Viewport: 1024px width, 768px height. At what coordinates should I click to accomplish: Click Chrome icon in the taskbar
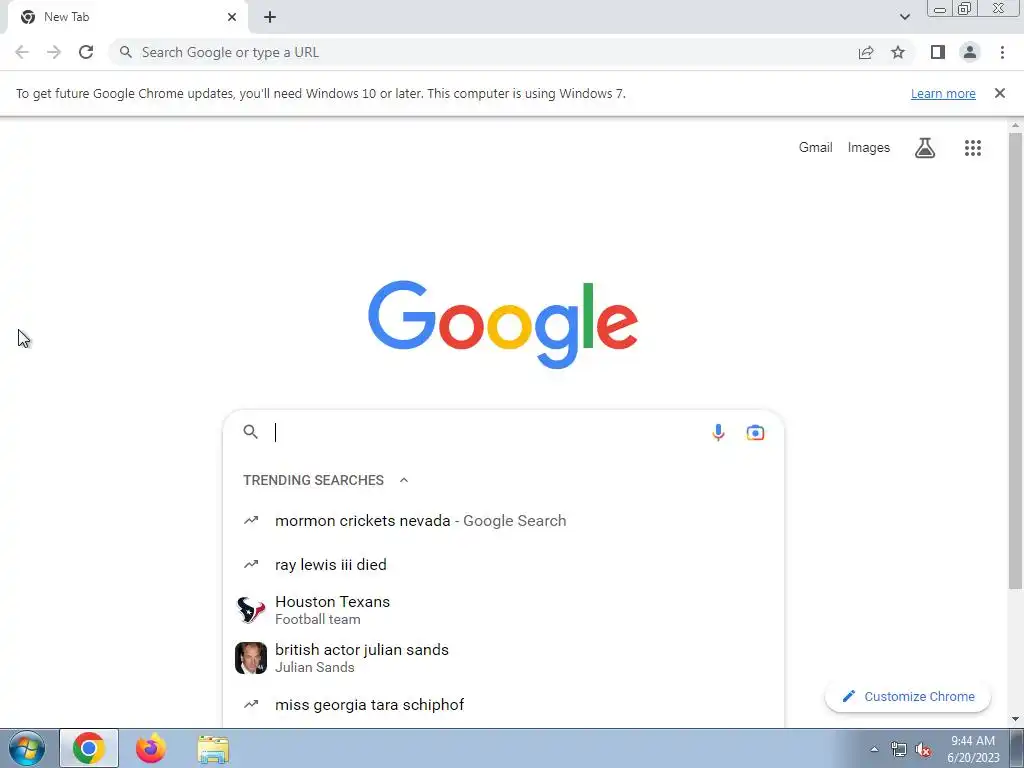(89, 748)
